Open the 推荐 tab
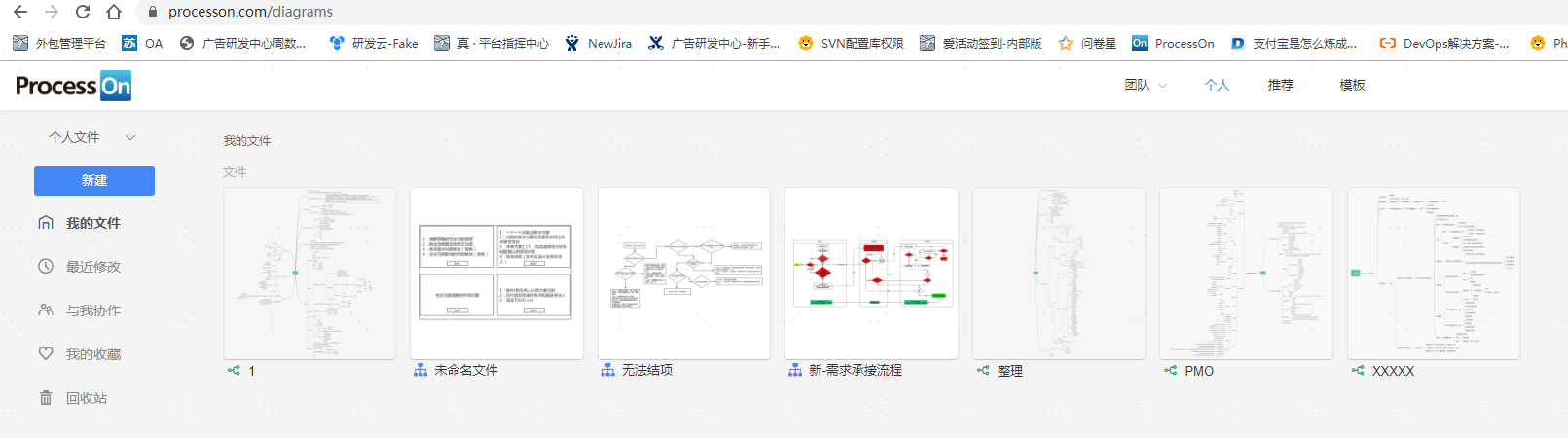Screen dimensions: 1568x438 point(1281,86)
